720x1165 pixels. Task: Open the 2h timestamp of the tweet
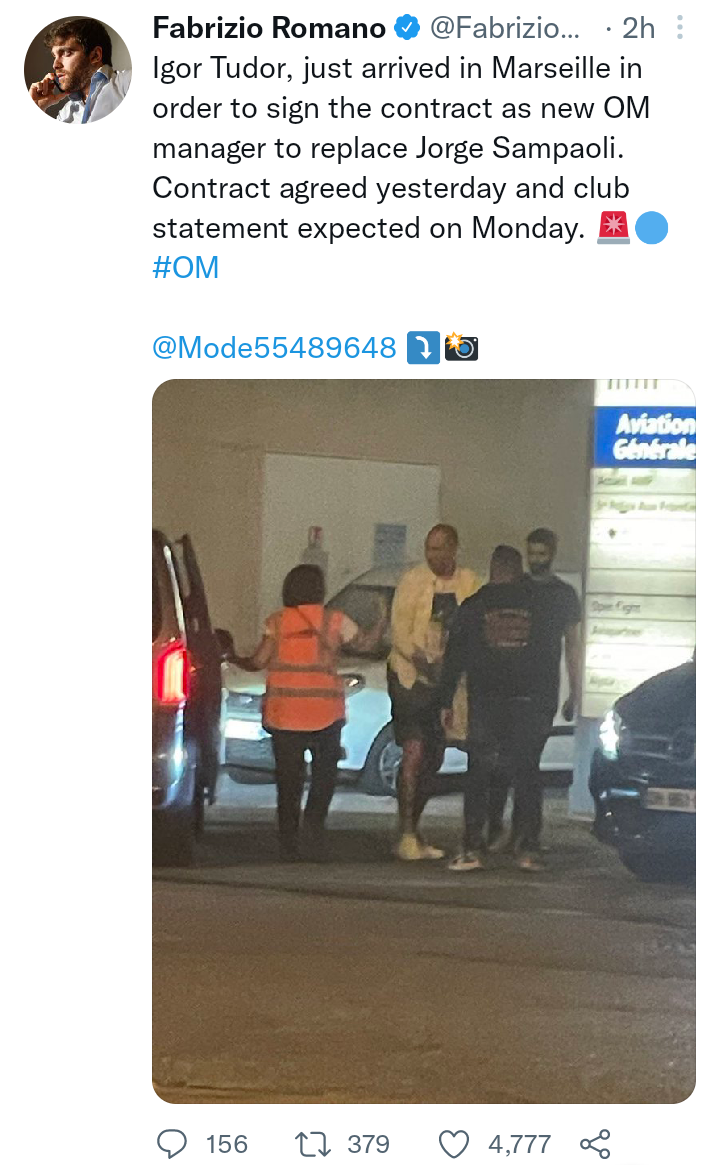638,28
